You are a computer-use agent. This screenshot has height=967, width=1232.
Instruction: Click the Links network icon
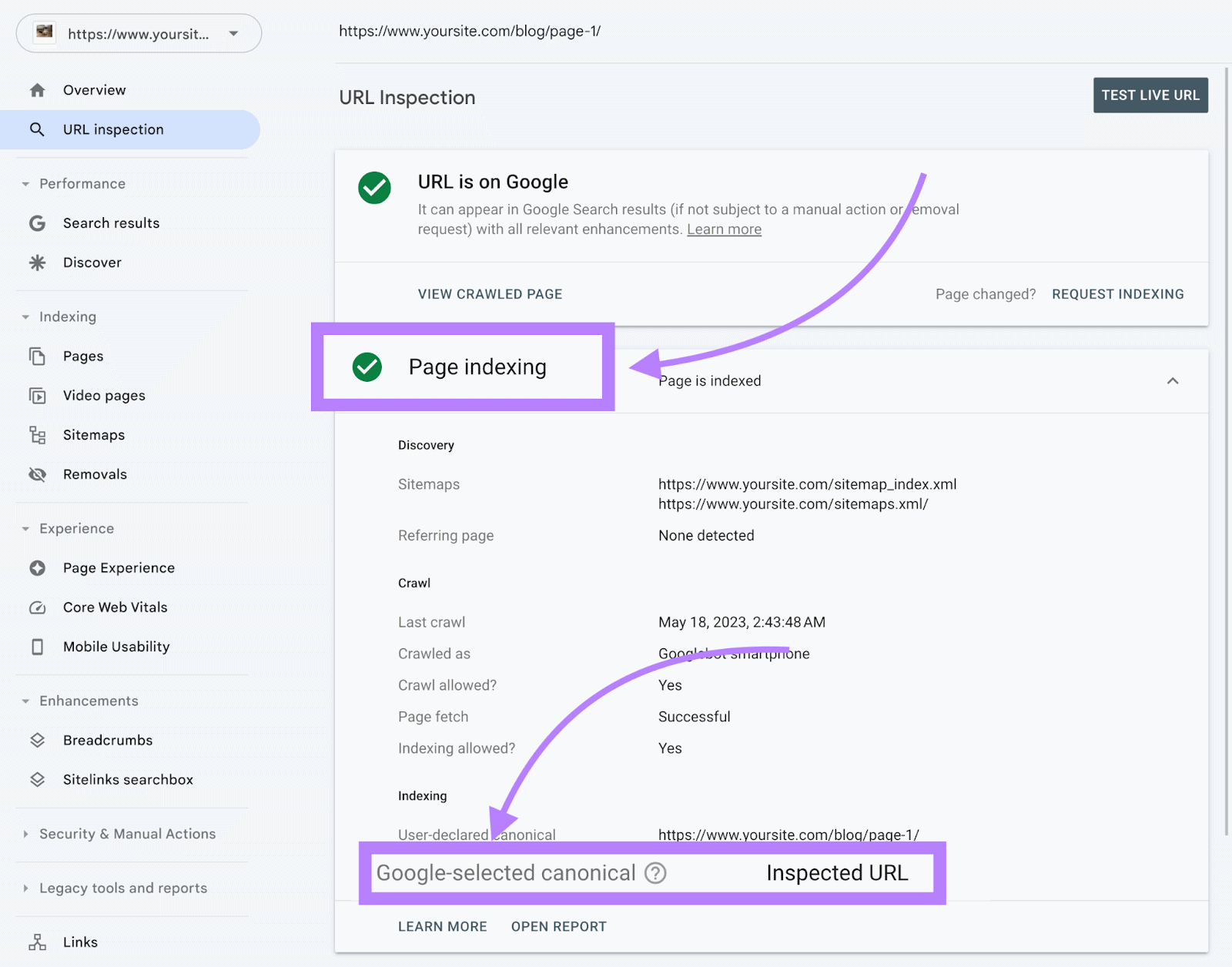click(37, 942)
